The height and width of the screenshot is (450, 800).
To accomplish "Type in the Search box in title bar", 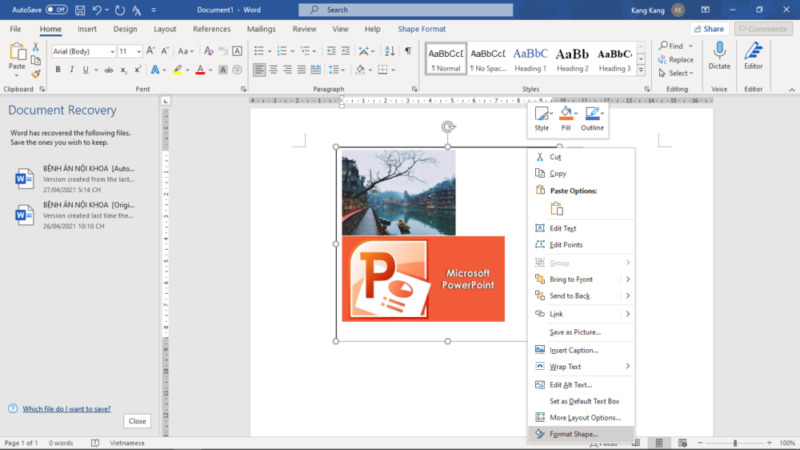I will point(400,9).
